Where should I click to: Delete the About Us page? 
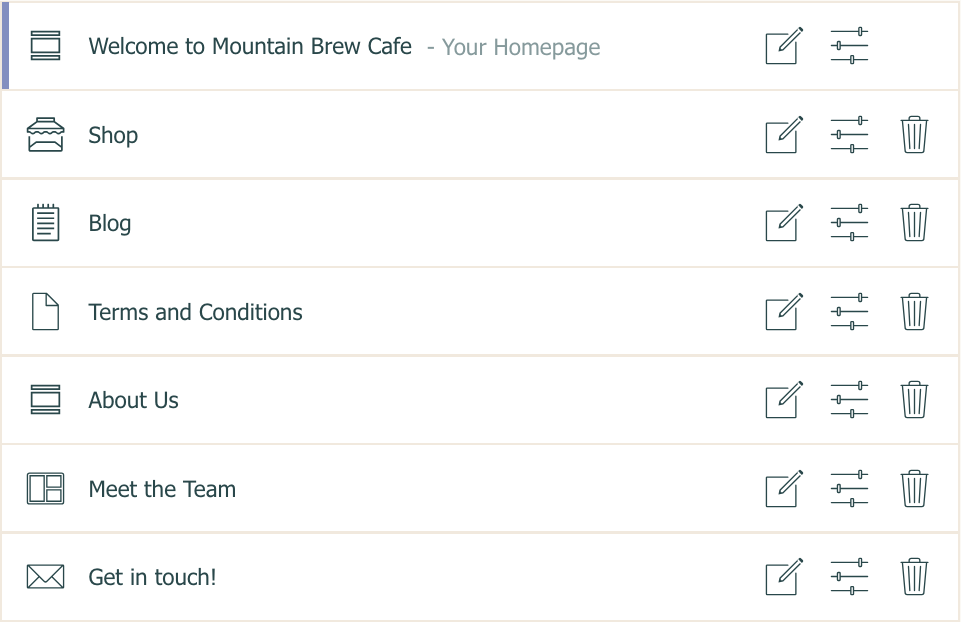click(x=914, y=400)
